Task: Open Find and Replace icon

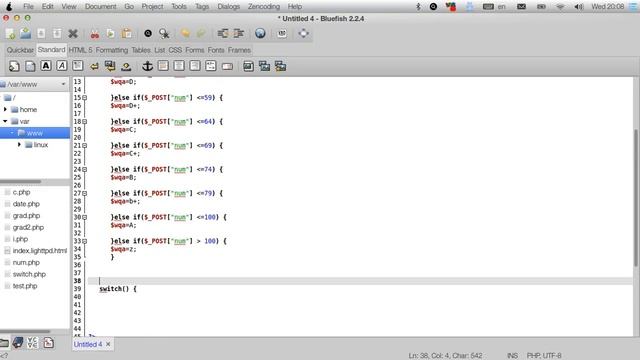Action: [164, 33]
